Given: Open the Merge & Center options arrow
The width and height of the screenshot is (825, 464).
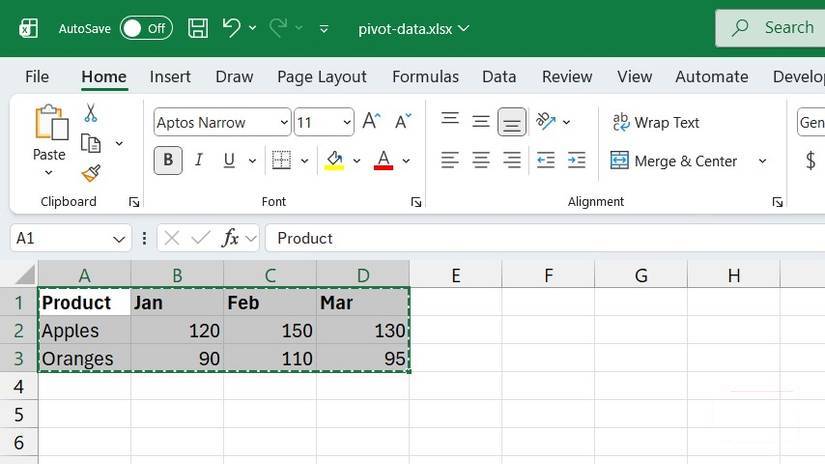Looking at the screenshot, I should pos(762,161).
